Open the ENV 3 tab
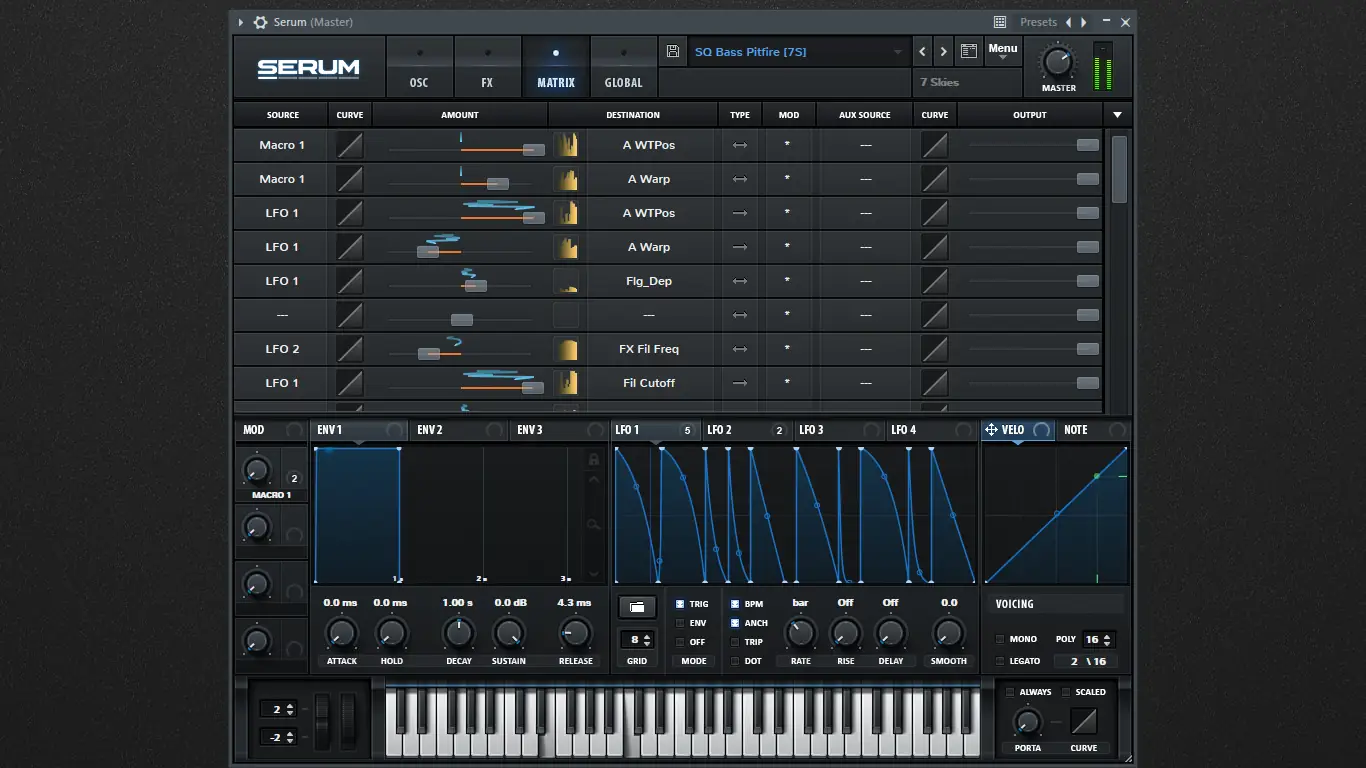The width and height of the screenshot is (1366, 768). tap(559, 430)
